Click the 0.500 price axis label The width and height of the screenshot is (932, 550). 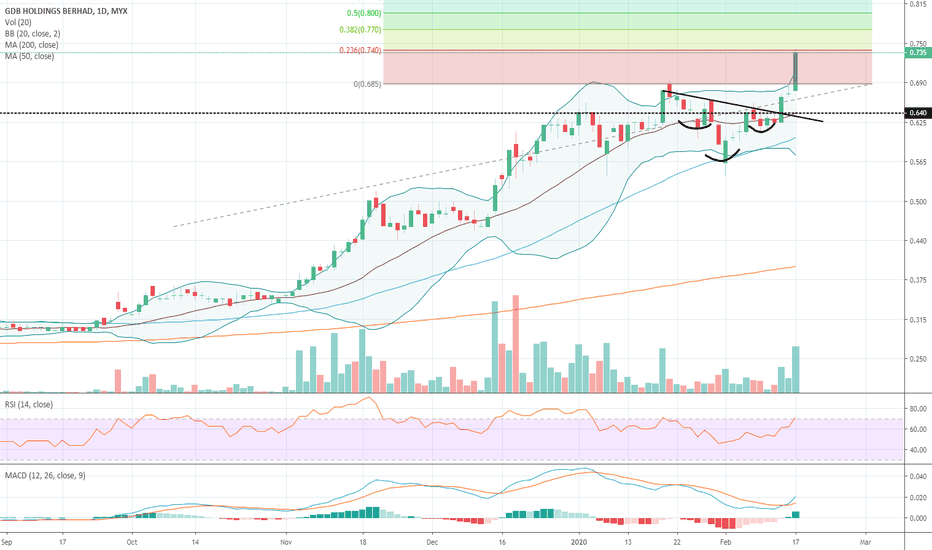pyautogui.click(x=918, y=202)
